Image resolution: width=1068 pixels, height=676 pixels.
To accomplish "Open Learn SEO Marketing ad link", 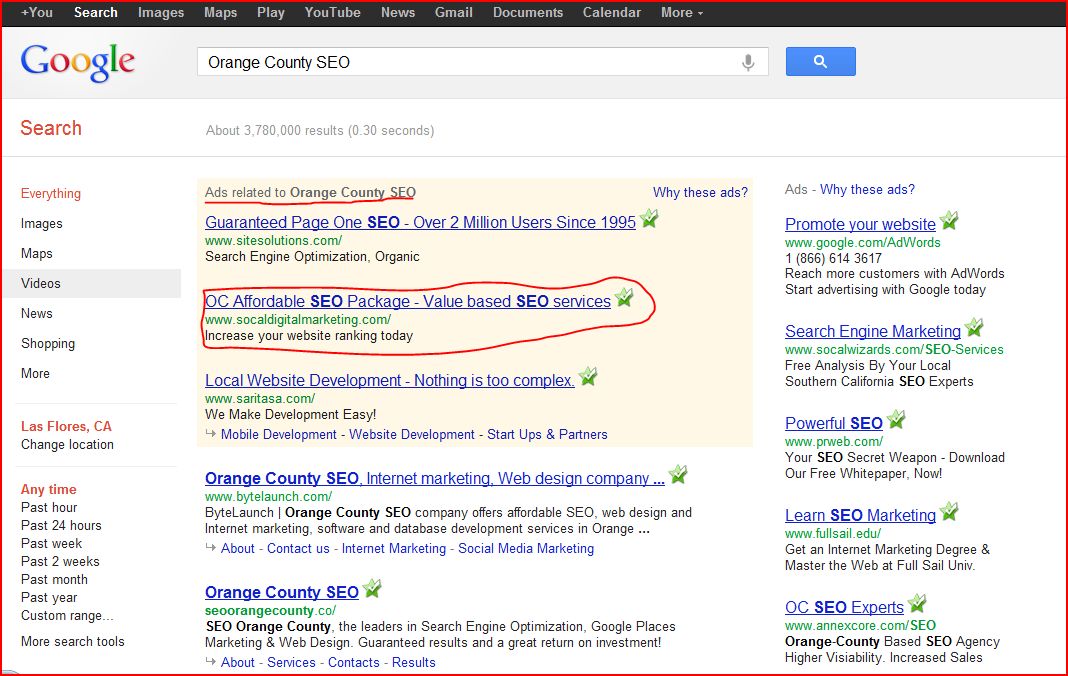I will (860, 515).
